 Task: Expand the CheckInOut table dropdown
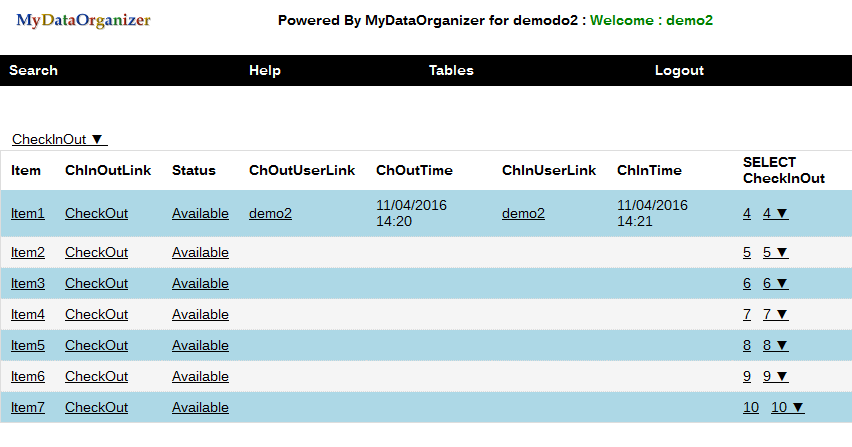[x=59, y=139]
